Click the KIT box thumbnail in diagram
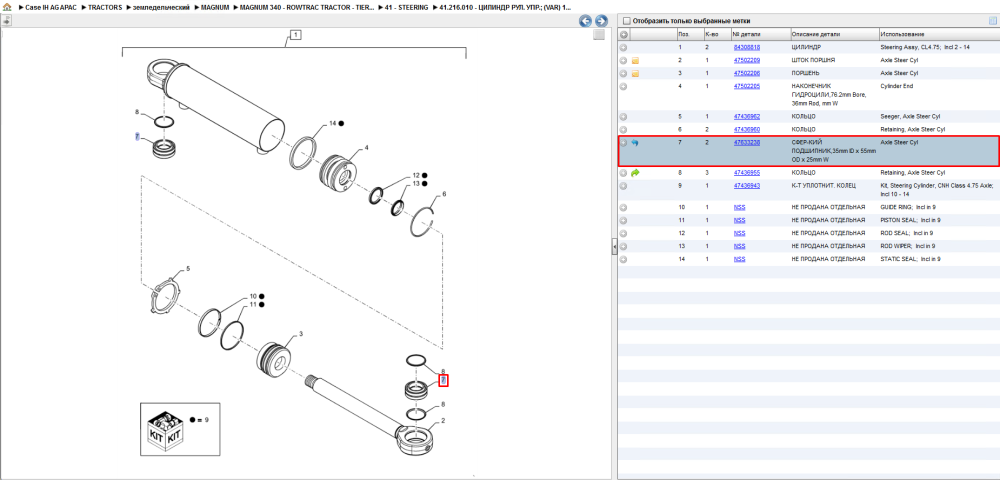Viewport: 1000px width, 480px height. [165, 430]
